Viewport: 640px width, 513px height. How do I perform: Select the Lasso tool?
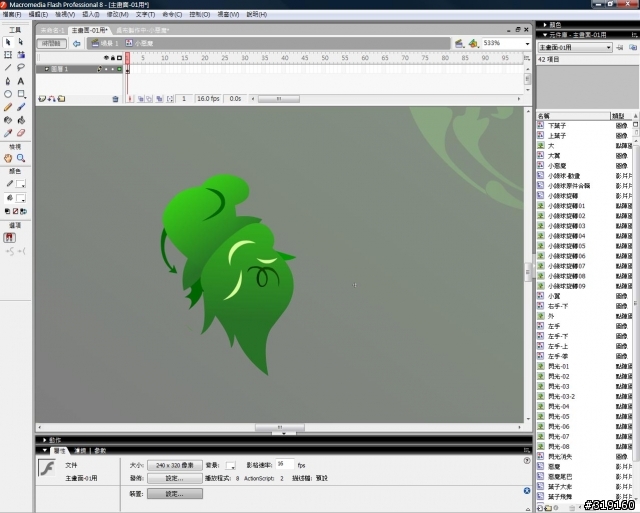coord(21,68)
